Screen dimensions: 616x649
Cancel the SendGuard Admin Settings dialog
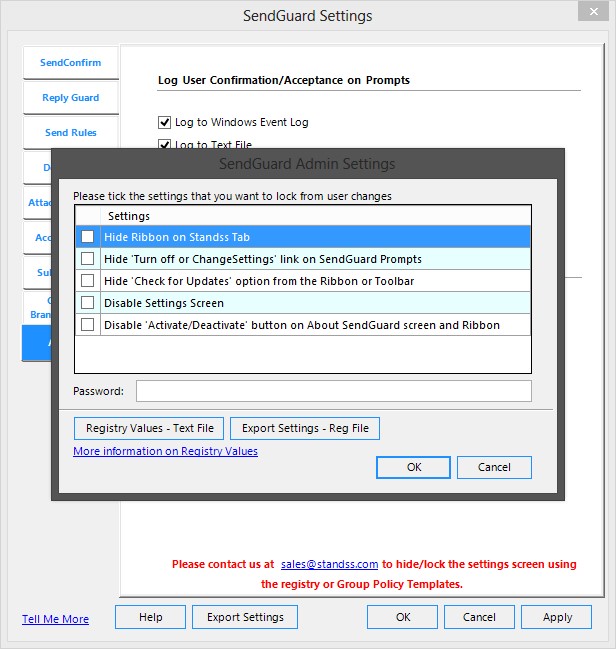click(494, 467)
